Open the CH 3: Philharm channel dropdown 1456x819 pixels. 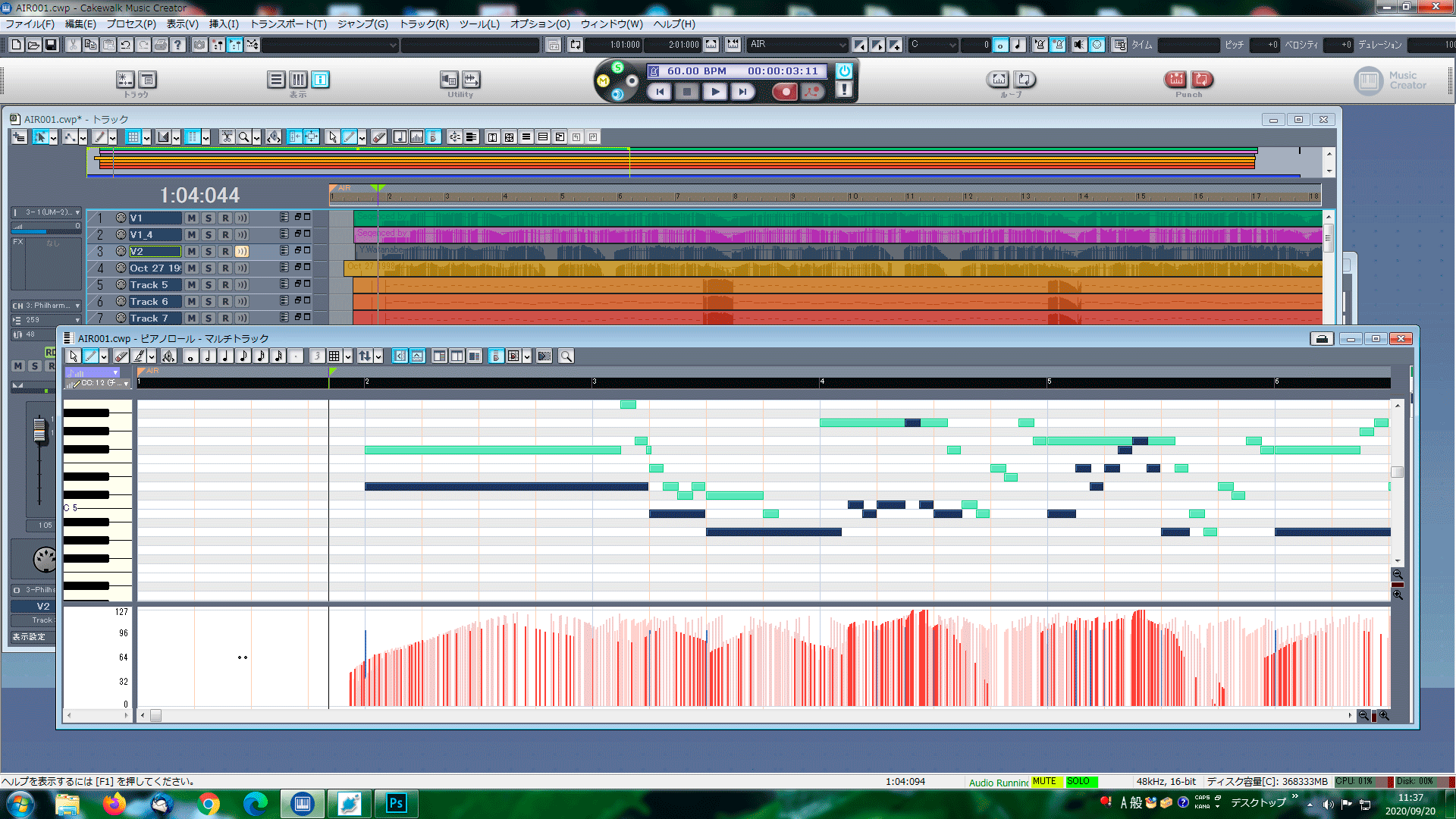[x=77, y=306]
